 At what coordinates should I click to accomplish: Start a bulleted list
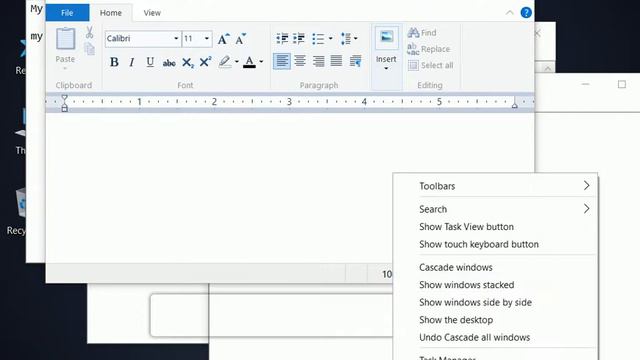(318, 39)
